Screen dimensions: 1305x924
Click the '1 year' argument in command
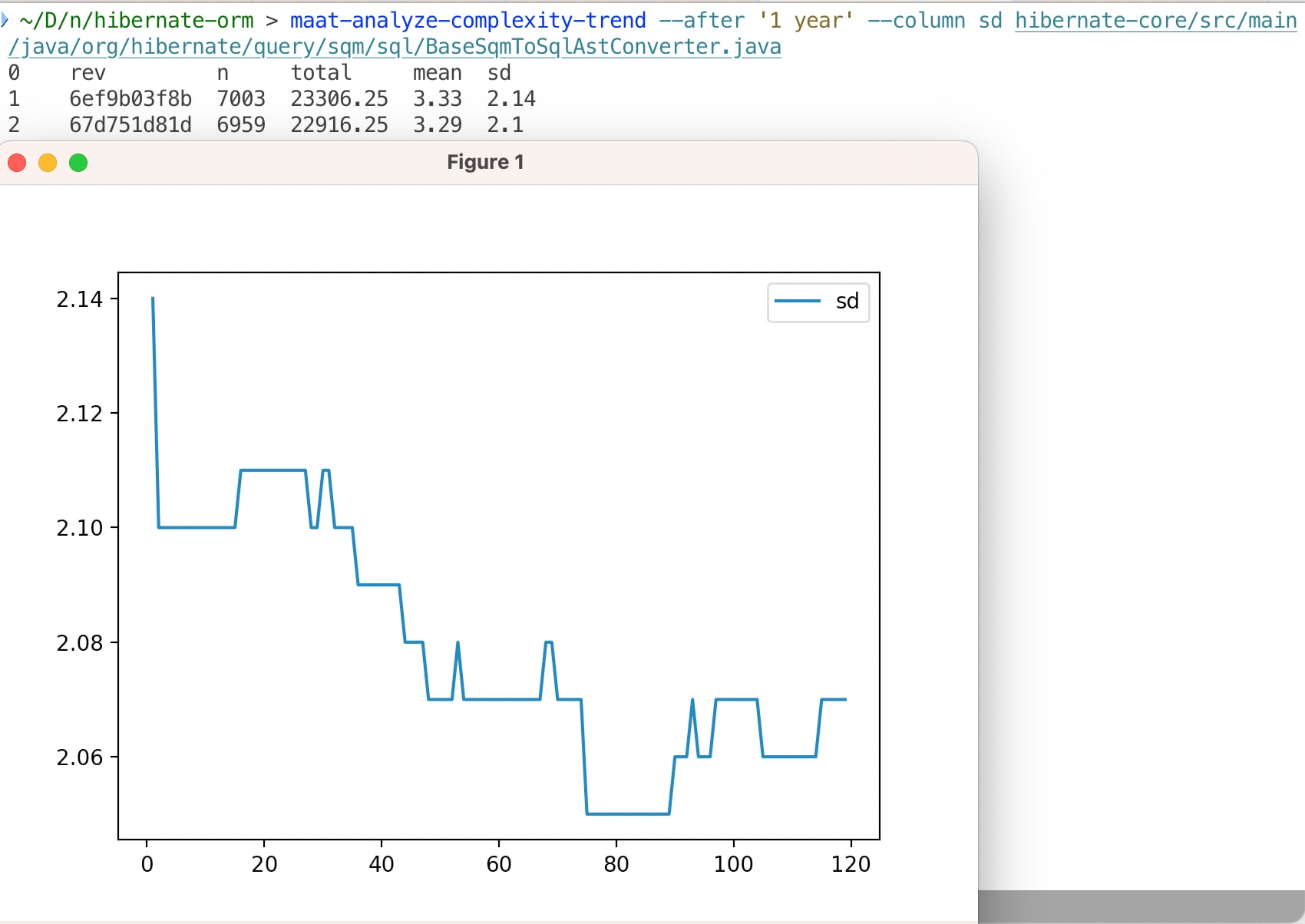(806, 21)
